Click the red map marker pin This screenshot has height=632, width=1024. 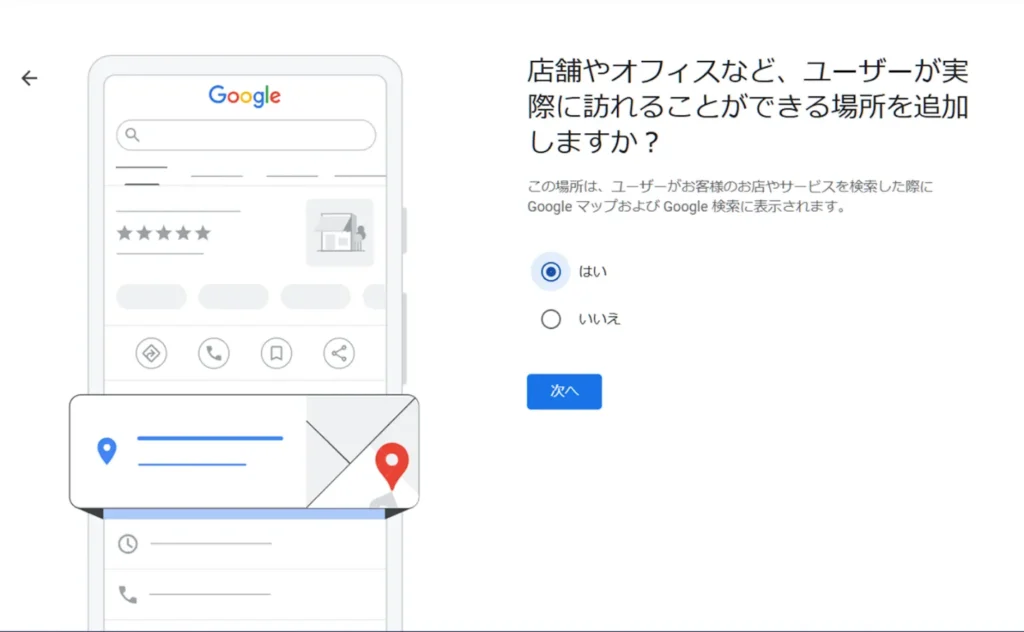click(391, 465)
